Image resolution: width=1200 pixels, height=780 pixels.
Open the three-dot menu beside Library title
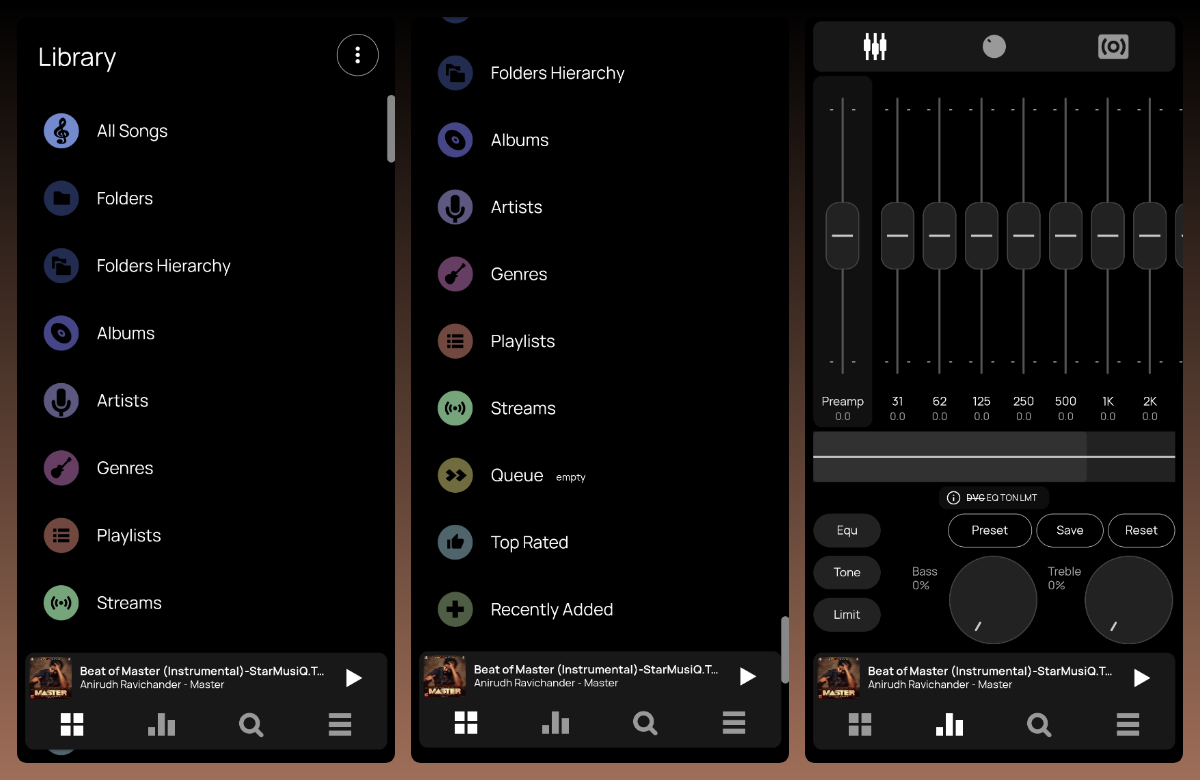coord(357,55)
